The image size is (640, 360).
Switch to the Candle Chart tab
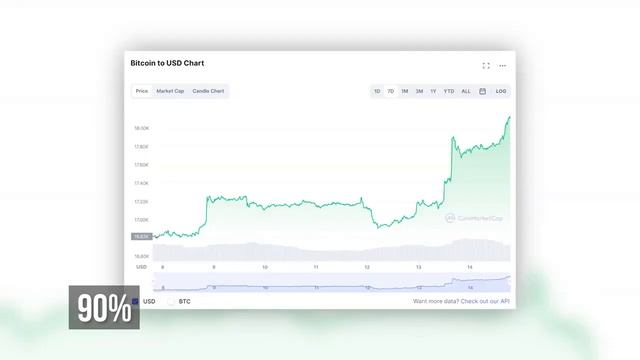pyautogui.click(x=208, y=91)
